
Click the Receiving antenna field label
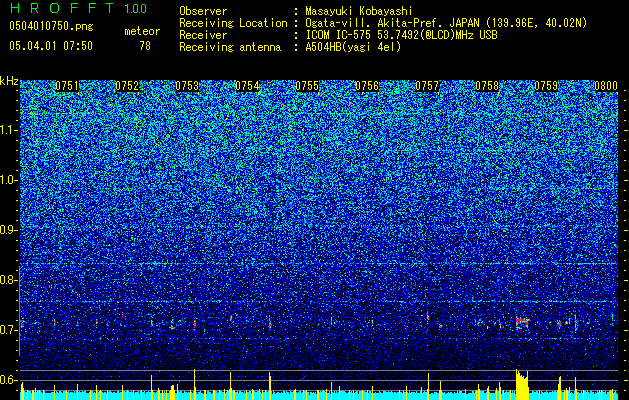tap(230, 47)
